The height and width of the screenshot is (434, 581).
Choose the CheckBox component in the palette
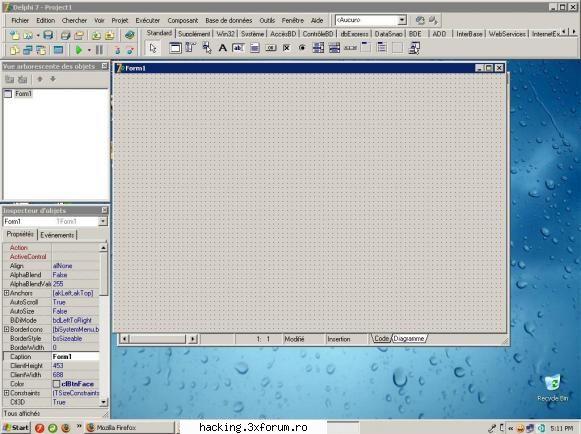[286, 48]
